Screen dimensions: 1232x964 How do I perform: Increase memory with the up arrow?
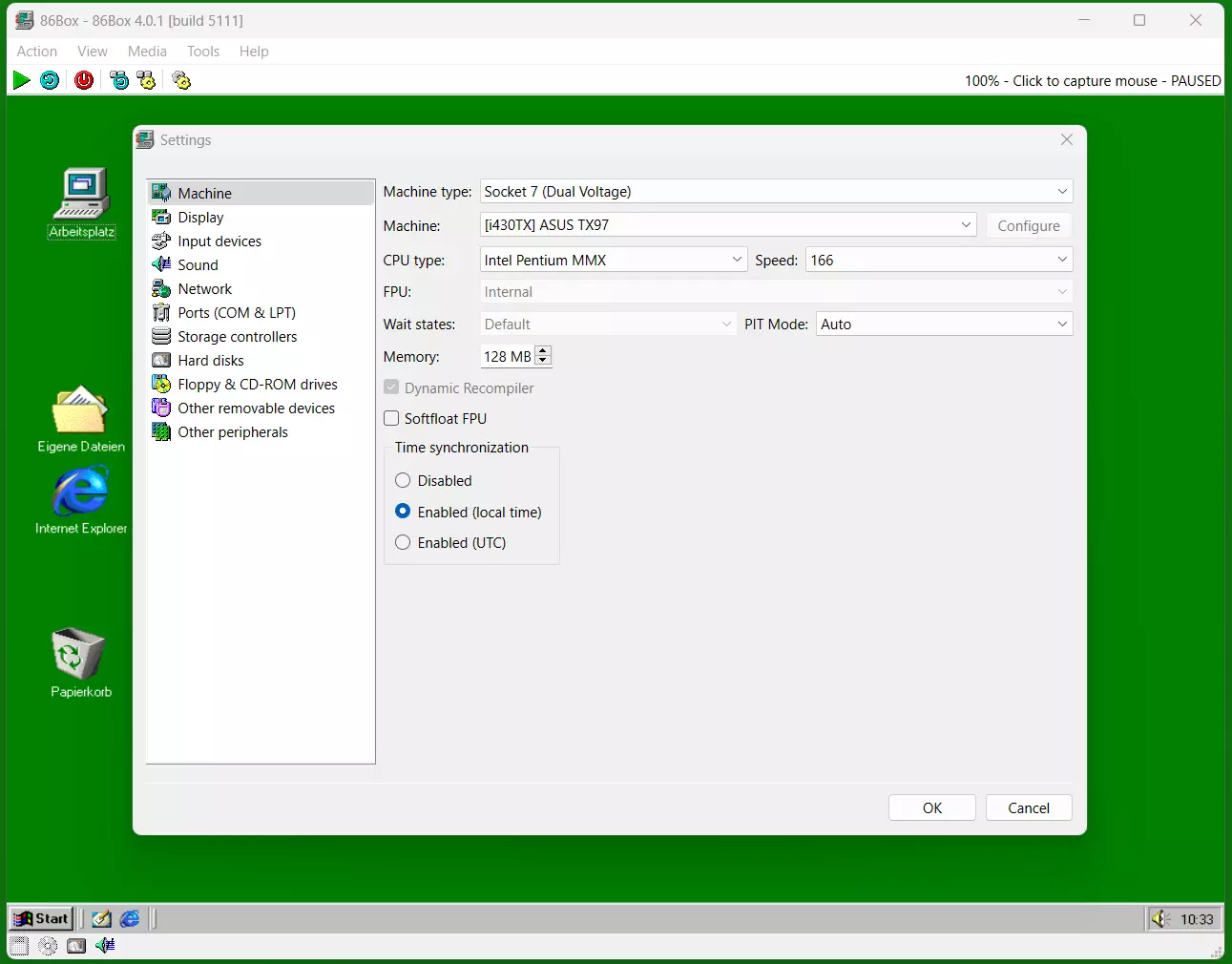[543, 351]
